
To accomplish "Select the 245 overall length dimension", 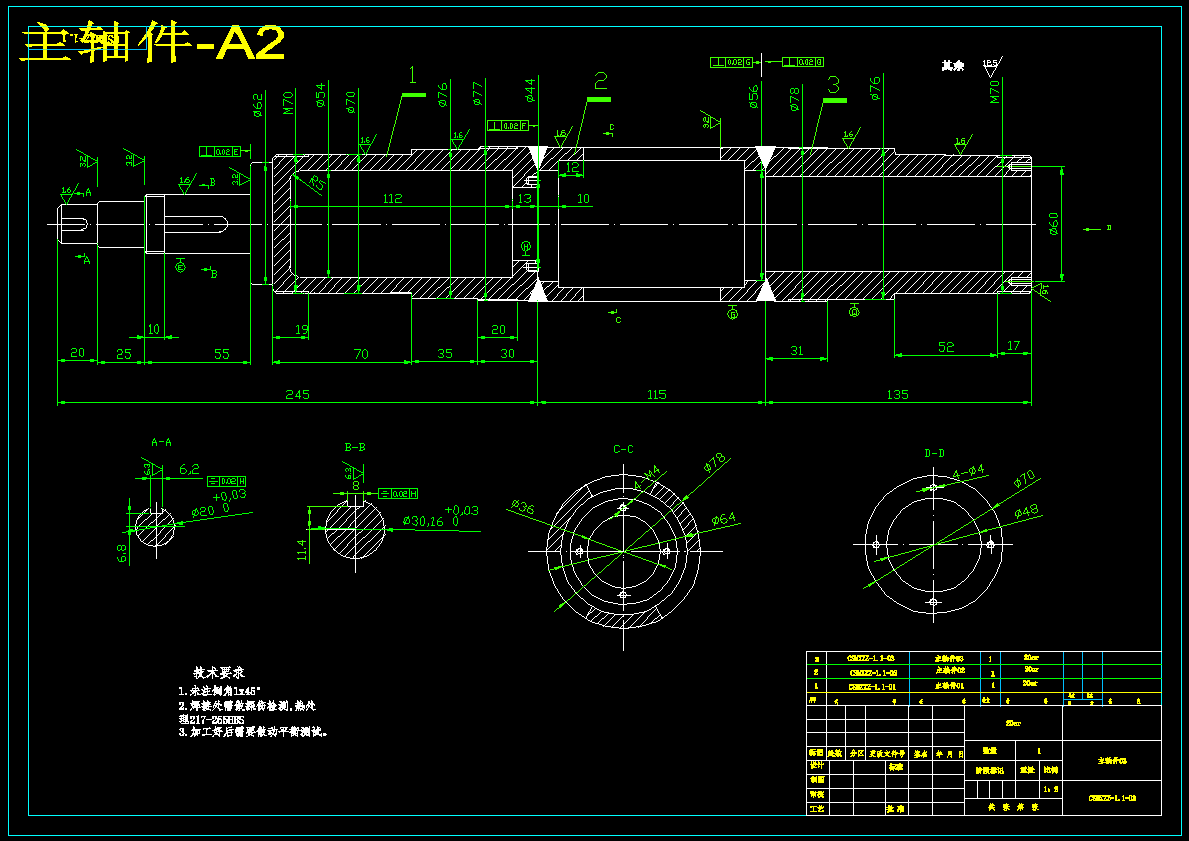I will [x=297, y=394].
